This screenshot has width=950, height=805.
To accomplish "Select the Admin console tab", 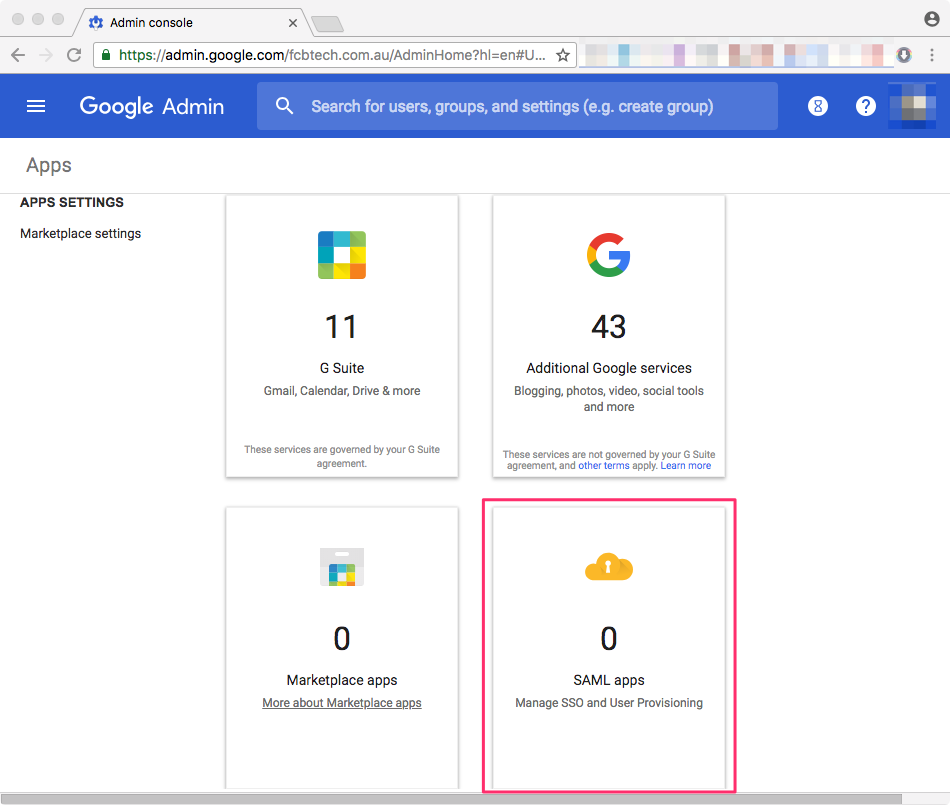I will pos(191,23).
